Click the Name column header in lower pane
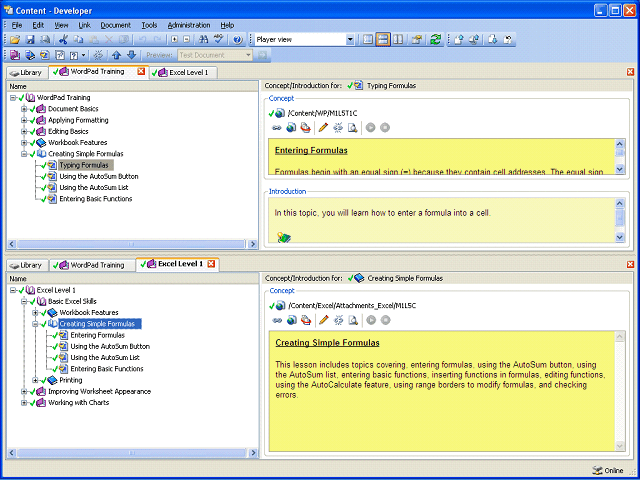 pos(133,279)
